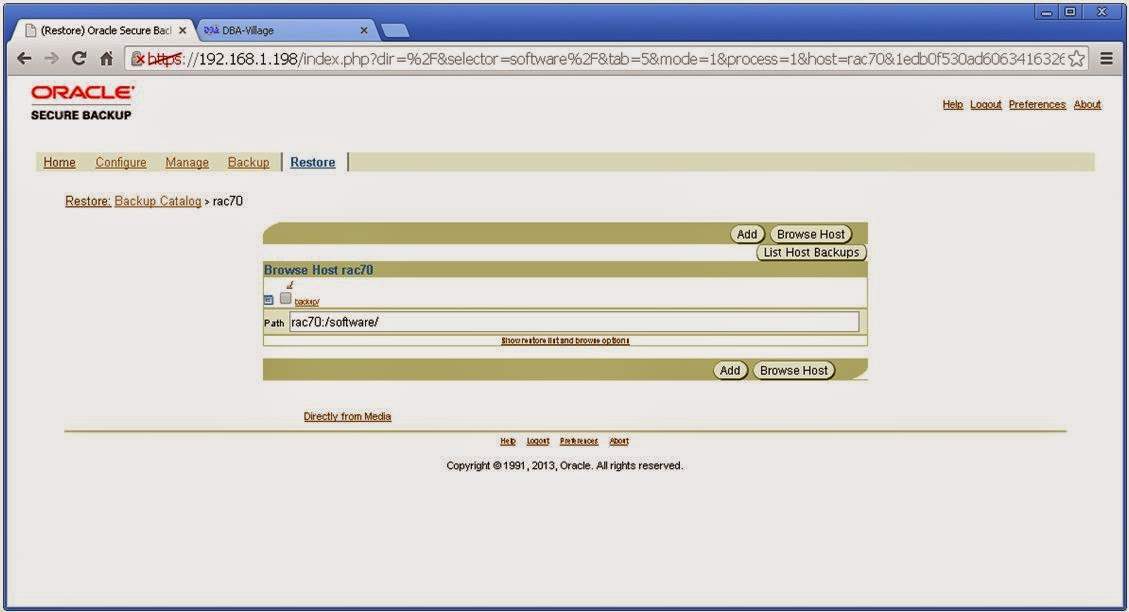This screenshot has height=612, width=1129.
Task: Open the browser home page icon
Action: click(x=107, y=59)
